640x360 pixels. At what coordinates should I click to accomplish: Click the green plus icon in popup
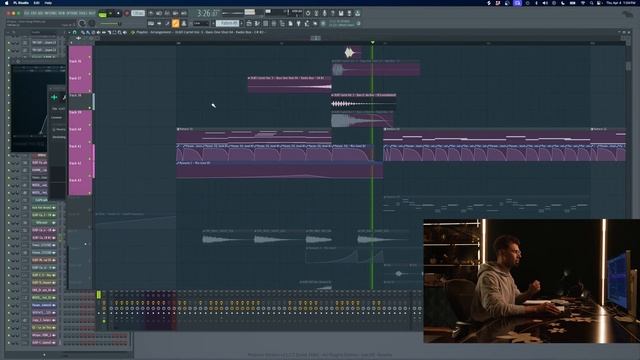(x=54, y=97)
